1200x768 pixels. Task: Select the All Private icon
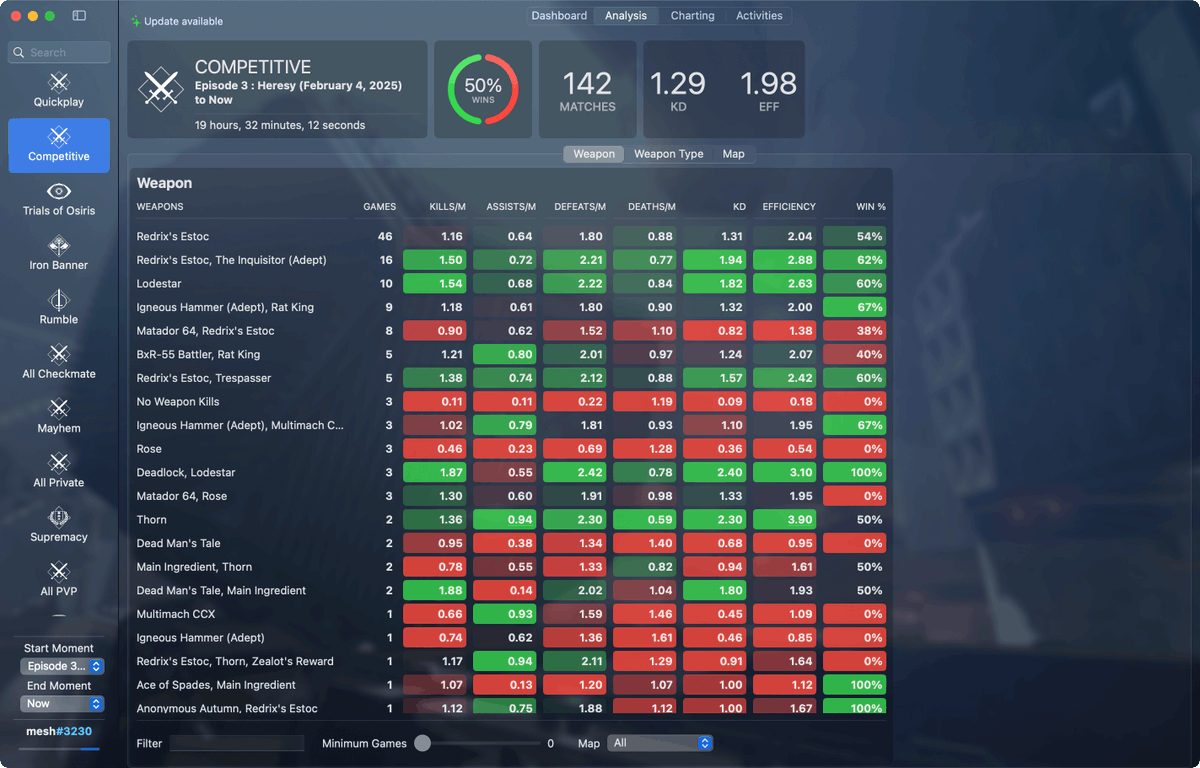[x=59, y=462]
